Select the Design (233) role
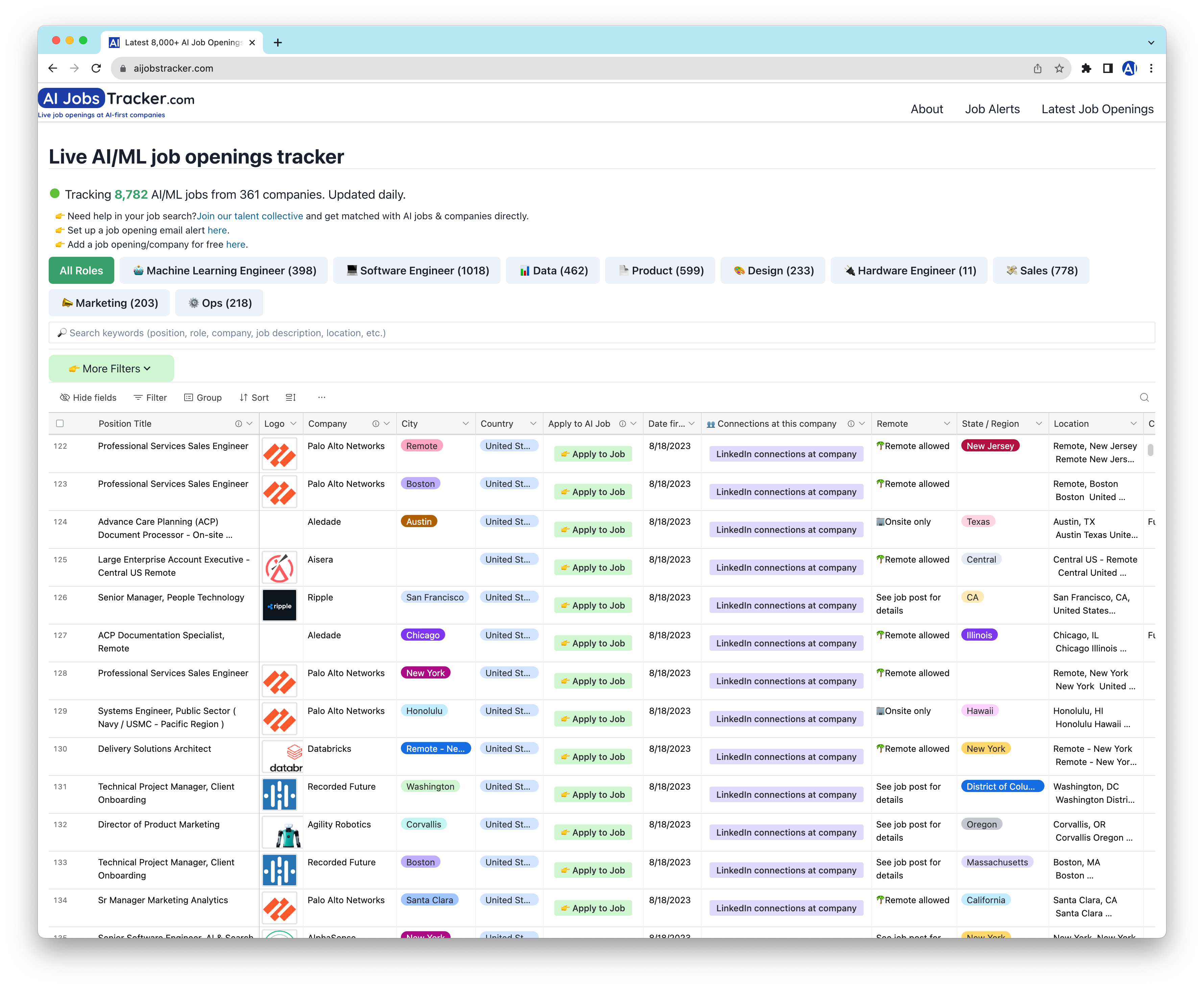This screenshot has width=1204, height=988. click(x=773, y=270)
